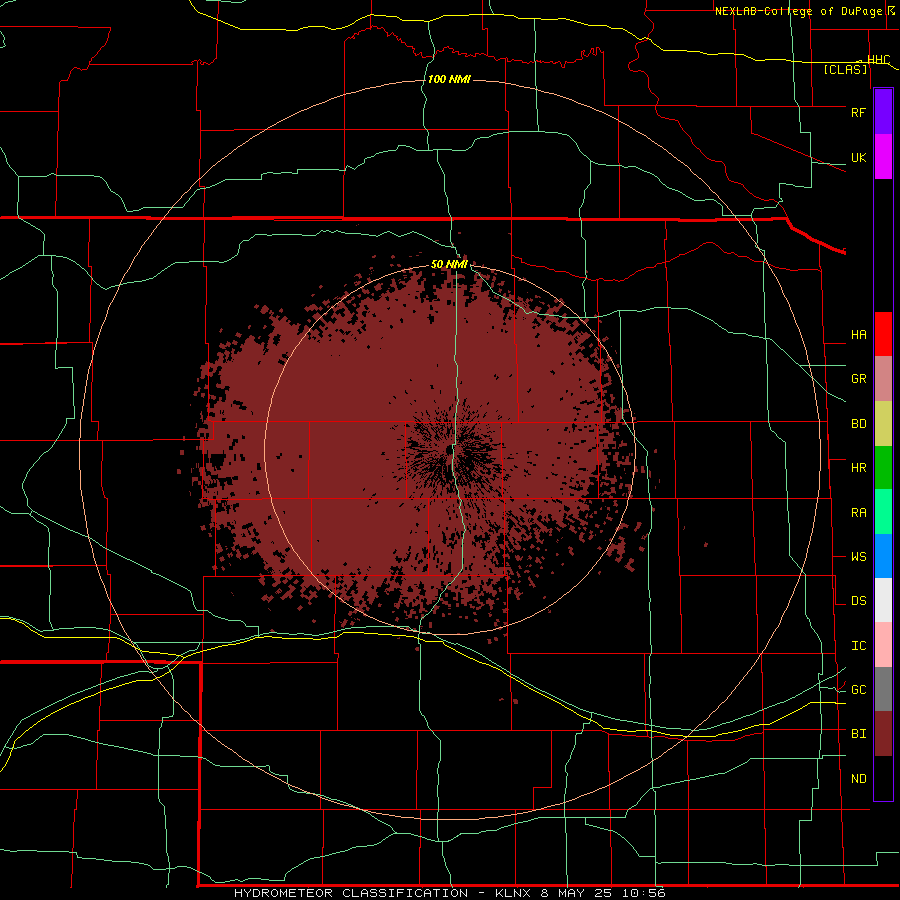Click the radar site center of the echoes
The image size is (900, 900).
450,450
